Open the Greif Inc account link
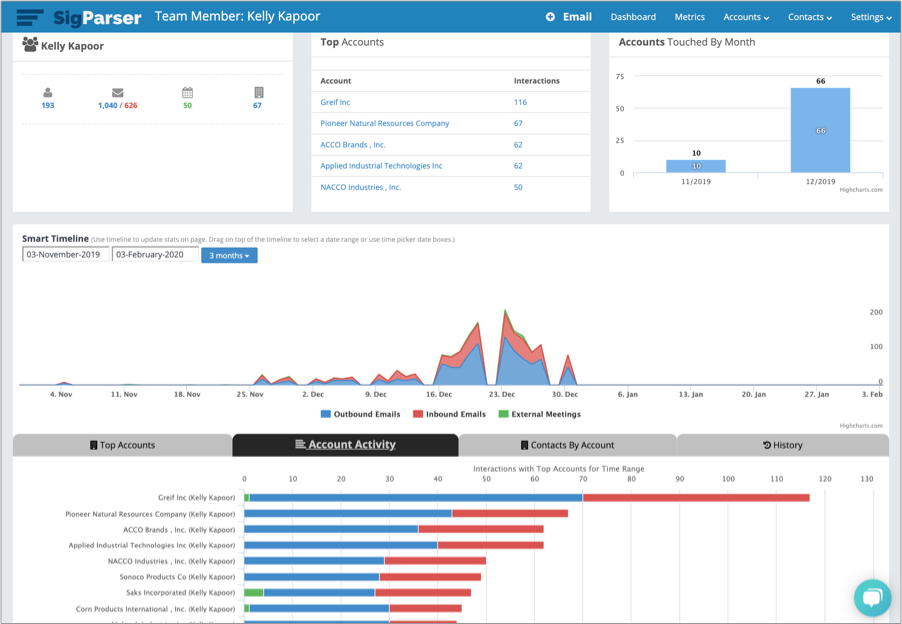The width and height of the screenshot is (902, 624). click(335, 102)
